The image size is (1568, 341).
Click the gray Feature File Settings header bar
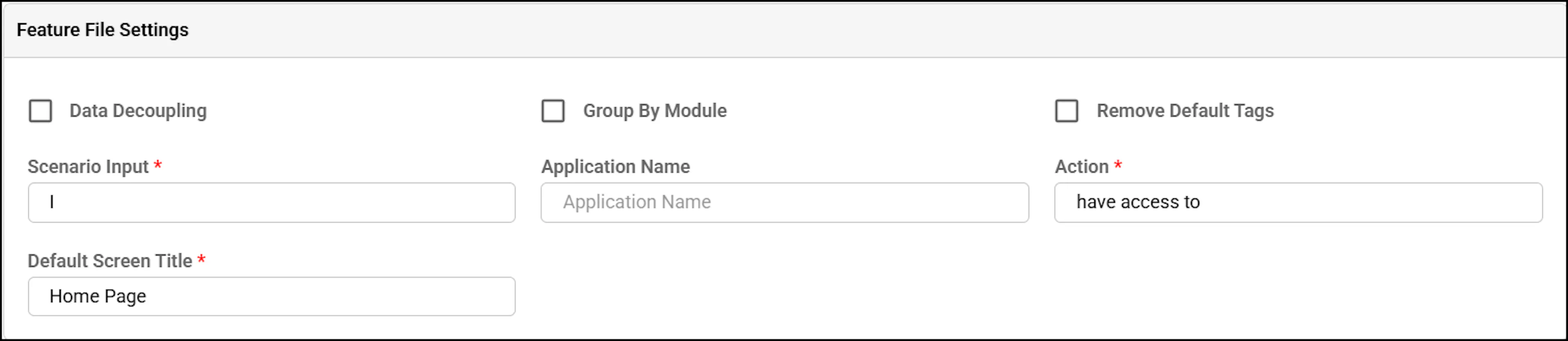click(x=784, y=30)
